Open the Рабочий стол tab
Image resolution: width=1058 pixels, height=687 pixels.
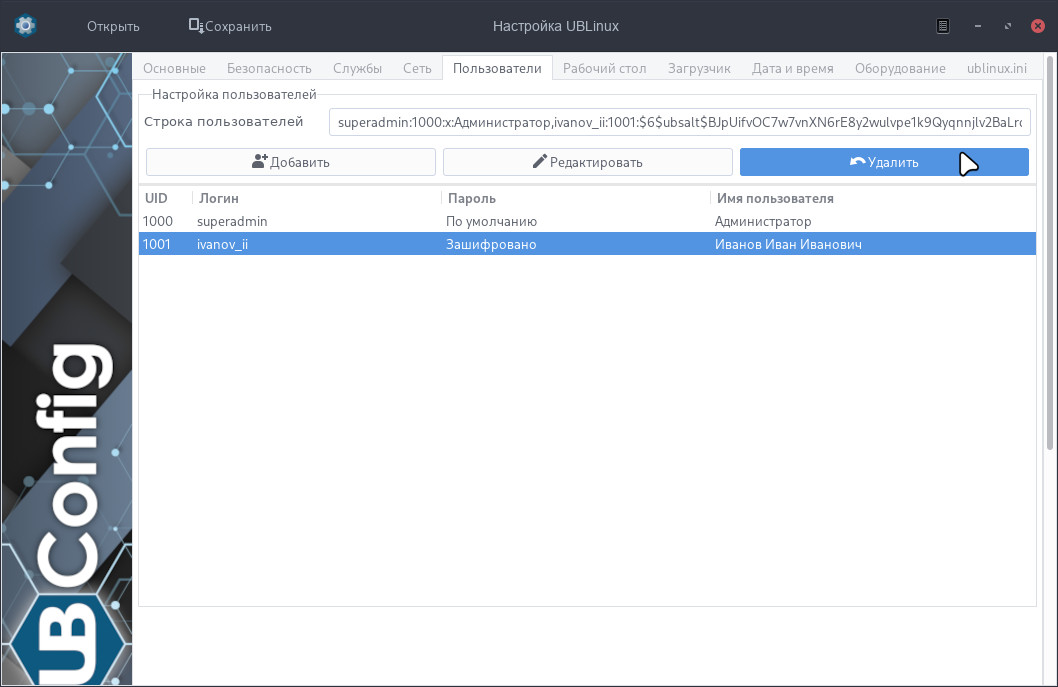[605, 68]
